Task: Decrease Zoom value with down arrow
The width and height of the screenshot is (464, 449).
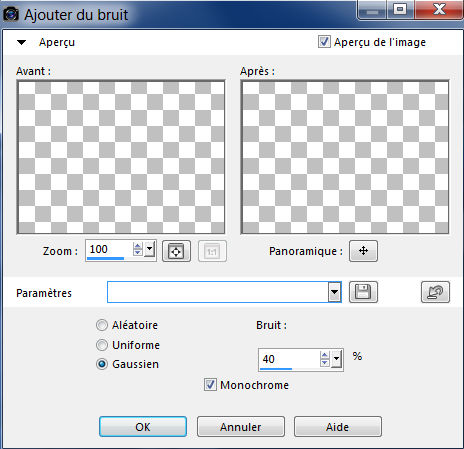Action: click(x=137, y=253)
